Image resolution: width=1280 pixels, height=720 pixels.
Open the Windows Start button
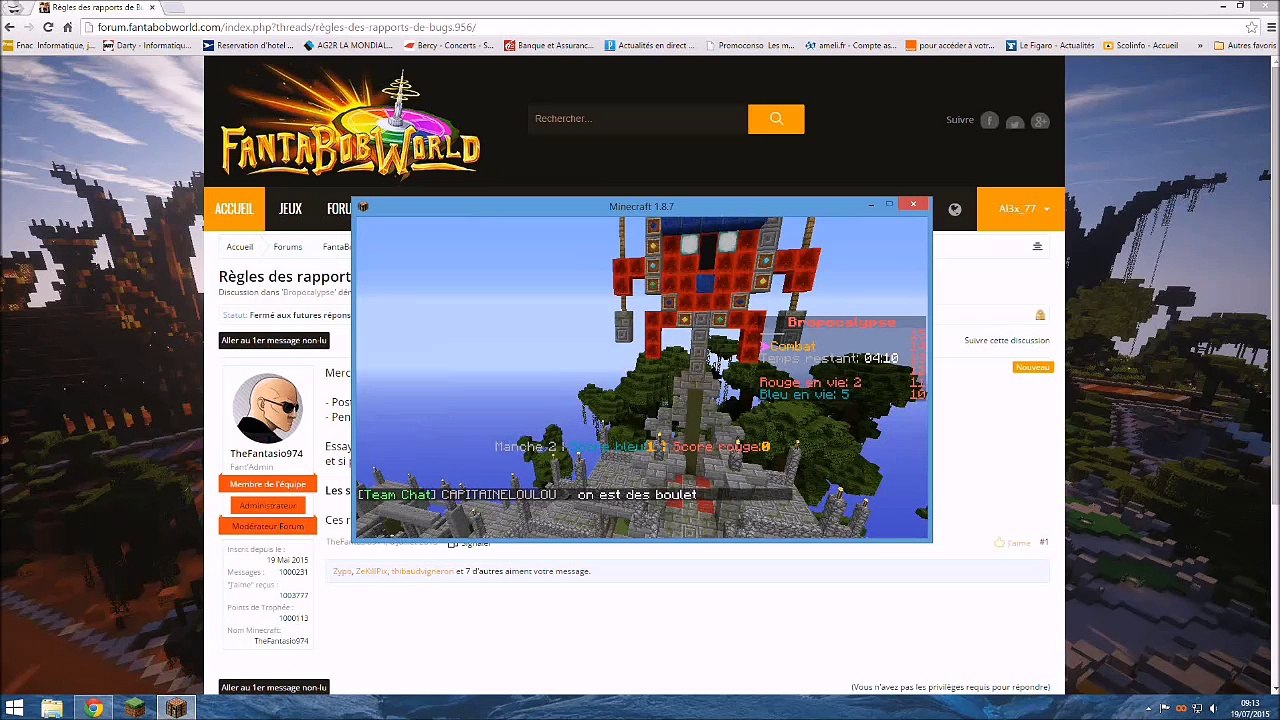click(x=14, y=708)
